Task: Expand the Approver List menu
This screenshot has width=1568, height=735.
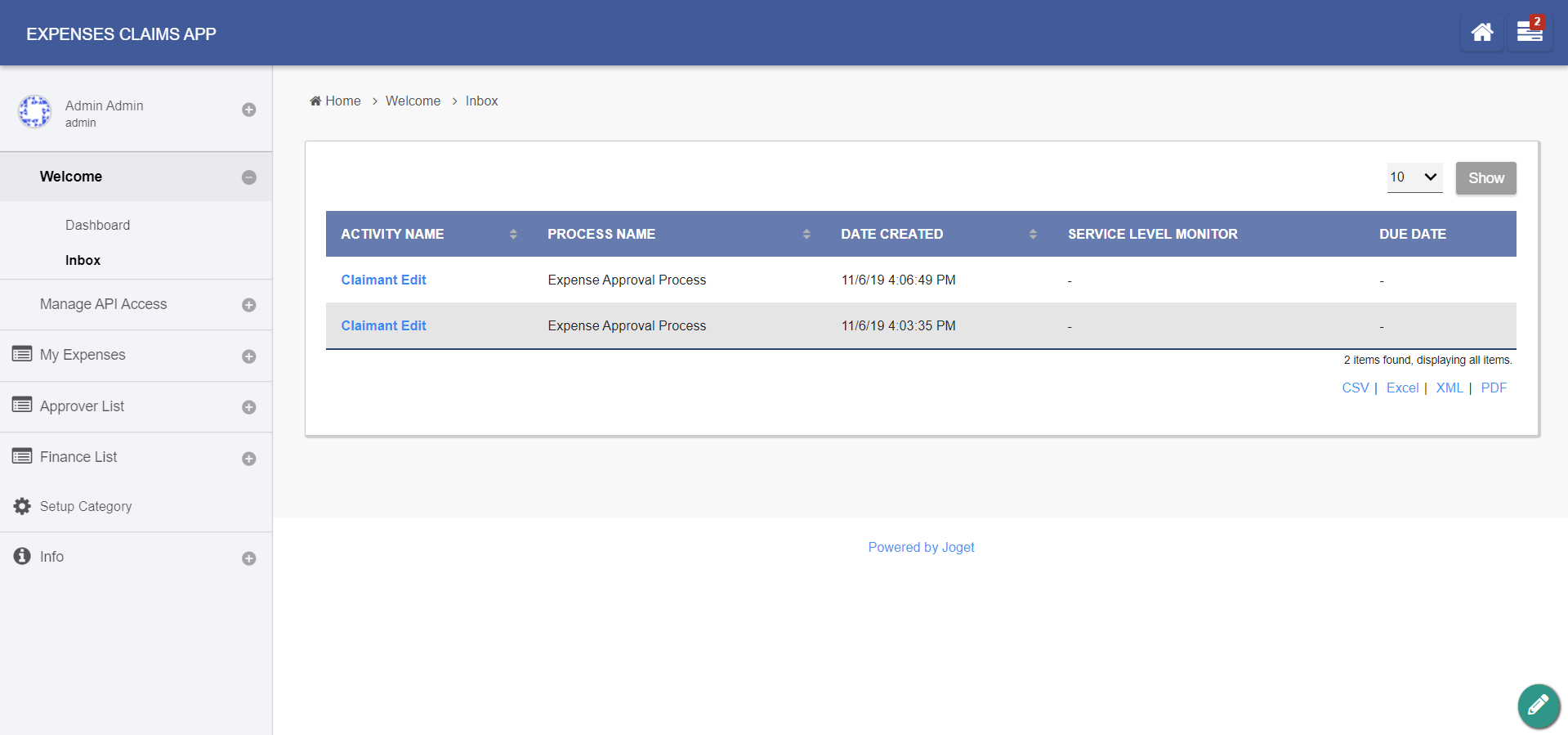Action: pyautogui.click(x=249, y=407)
